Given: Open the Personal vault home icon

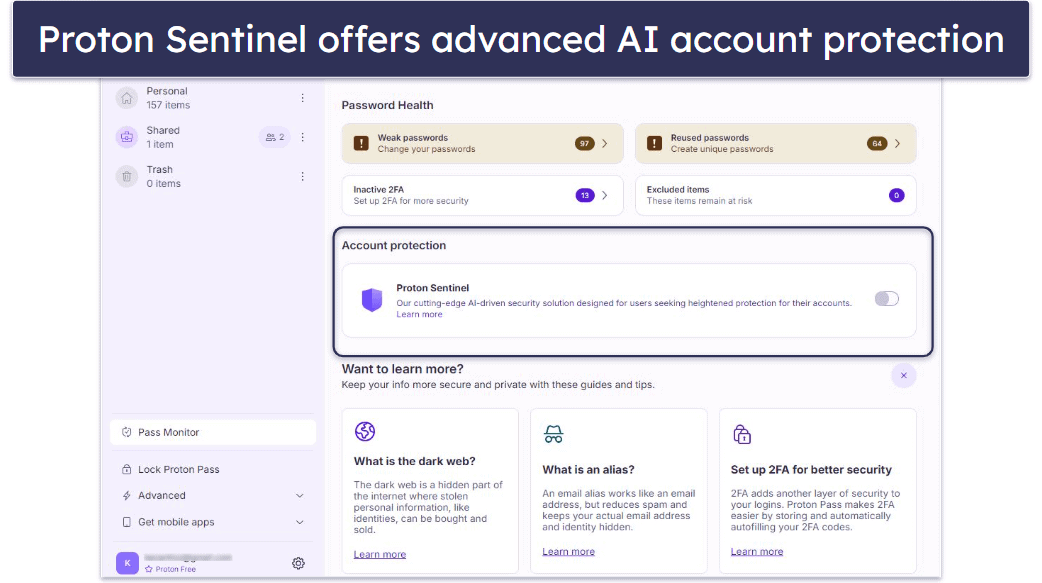Looking at the screenshot, I should 126,98.
